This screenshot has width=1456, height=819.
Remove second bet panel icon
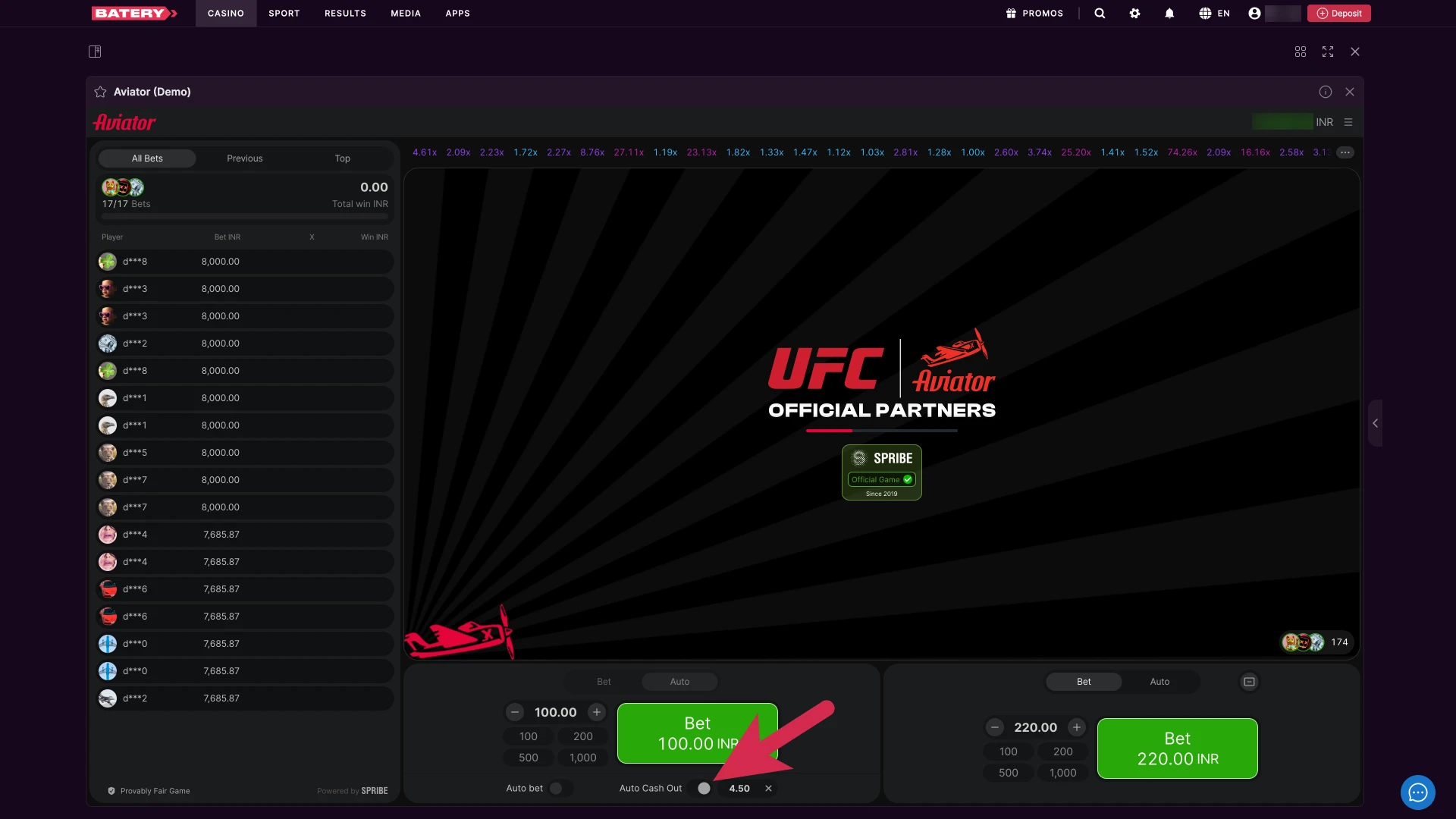(x=1249, y=682)
